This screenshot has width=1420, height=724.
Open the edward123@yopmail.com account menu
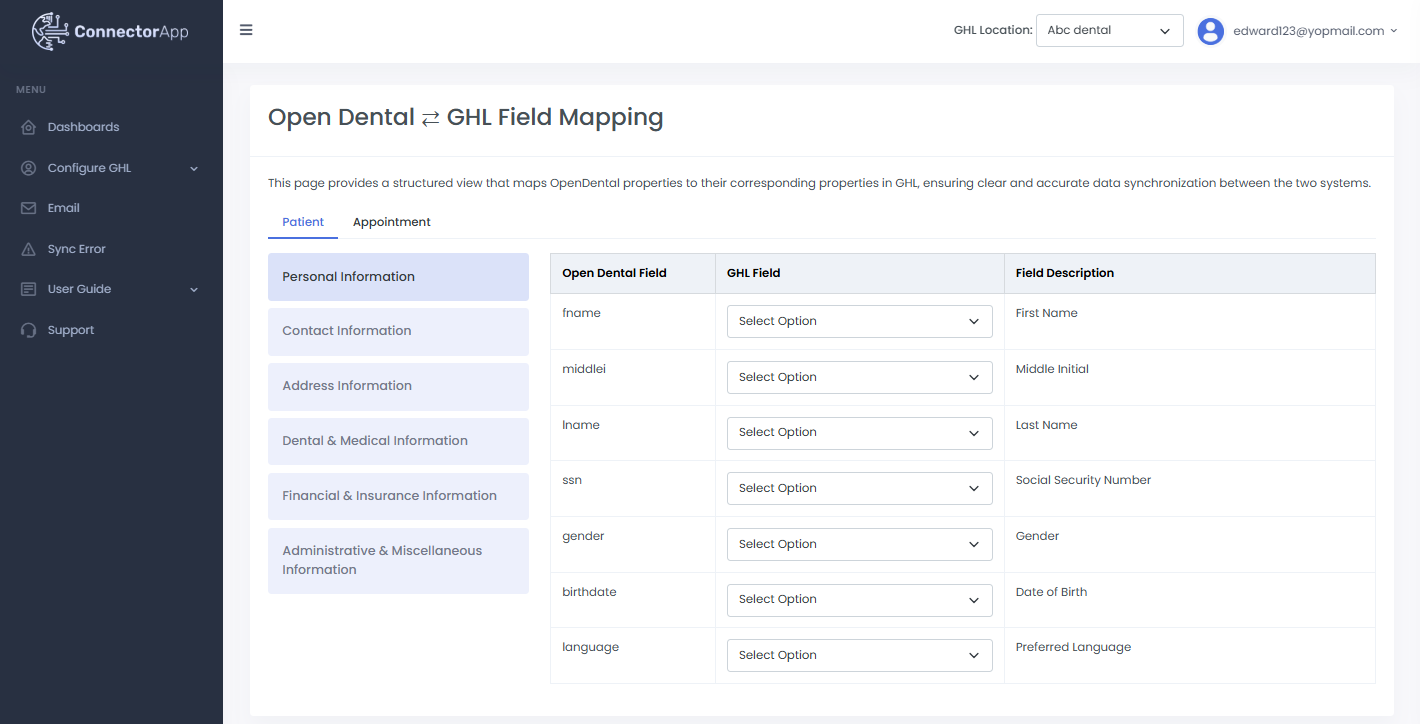tap(1314, 31)
